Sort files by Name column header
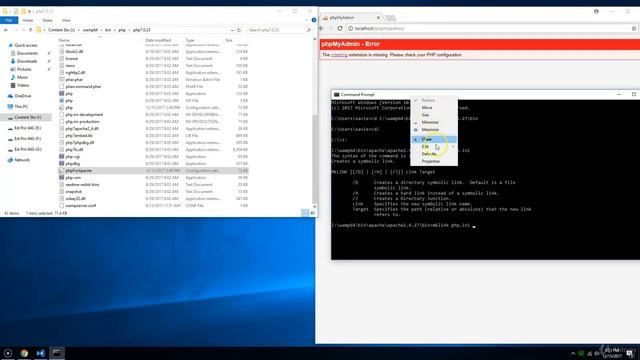 point(64,40)
